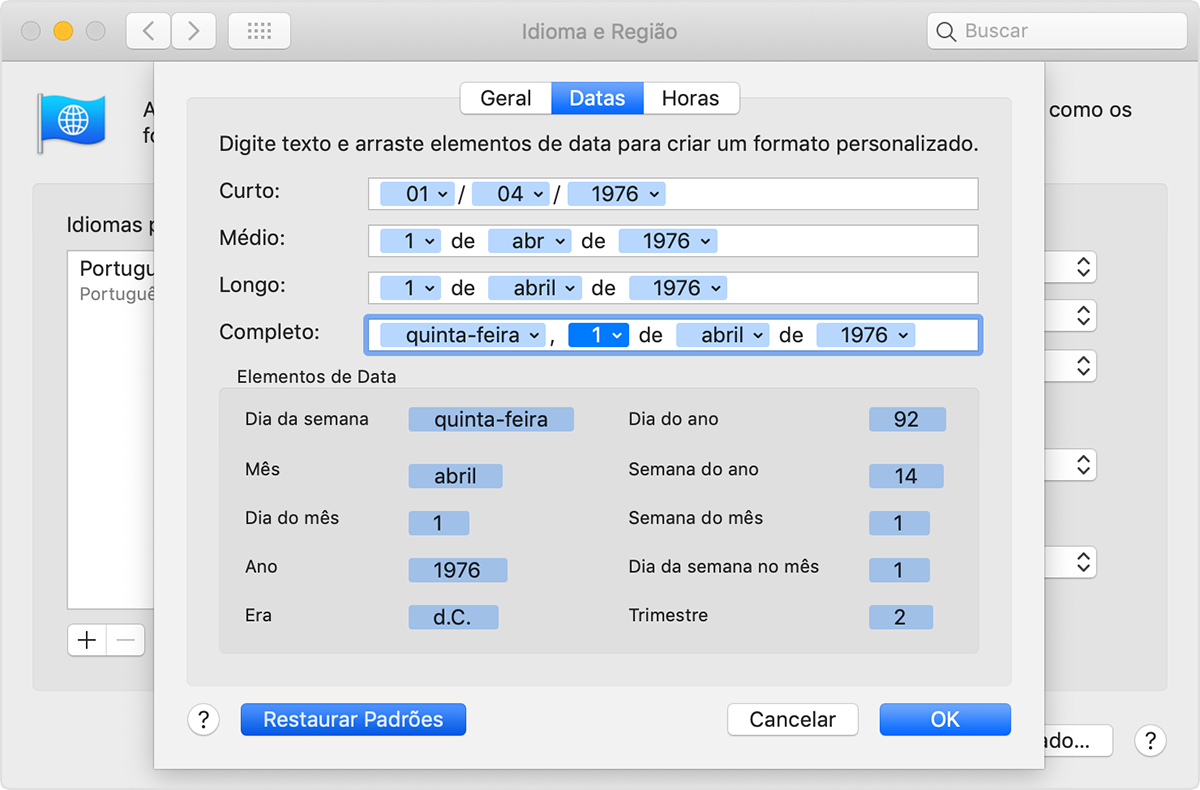The image size is (1200, 790).
Task: Confirm with the OK button
Action: point(944,719)
